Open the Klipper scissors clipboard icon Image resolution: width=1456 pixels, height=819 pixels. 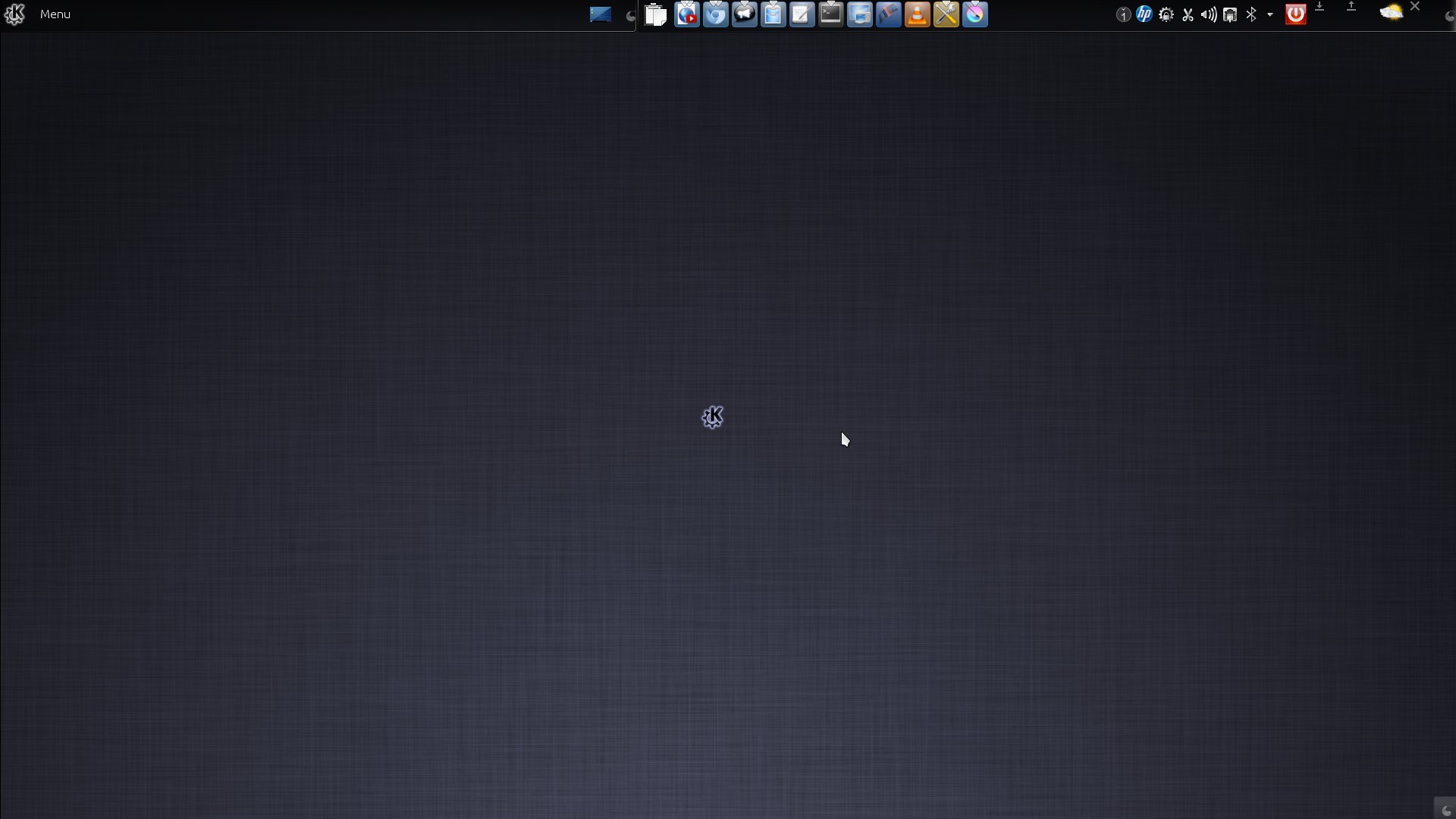tap(1188, 14)
